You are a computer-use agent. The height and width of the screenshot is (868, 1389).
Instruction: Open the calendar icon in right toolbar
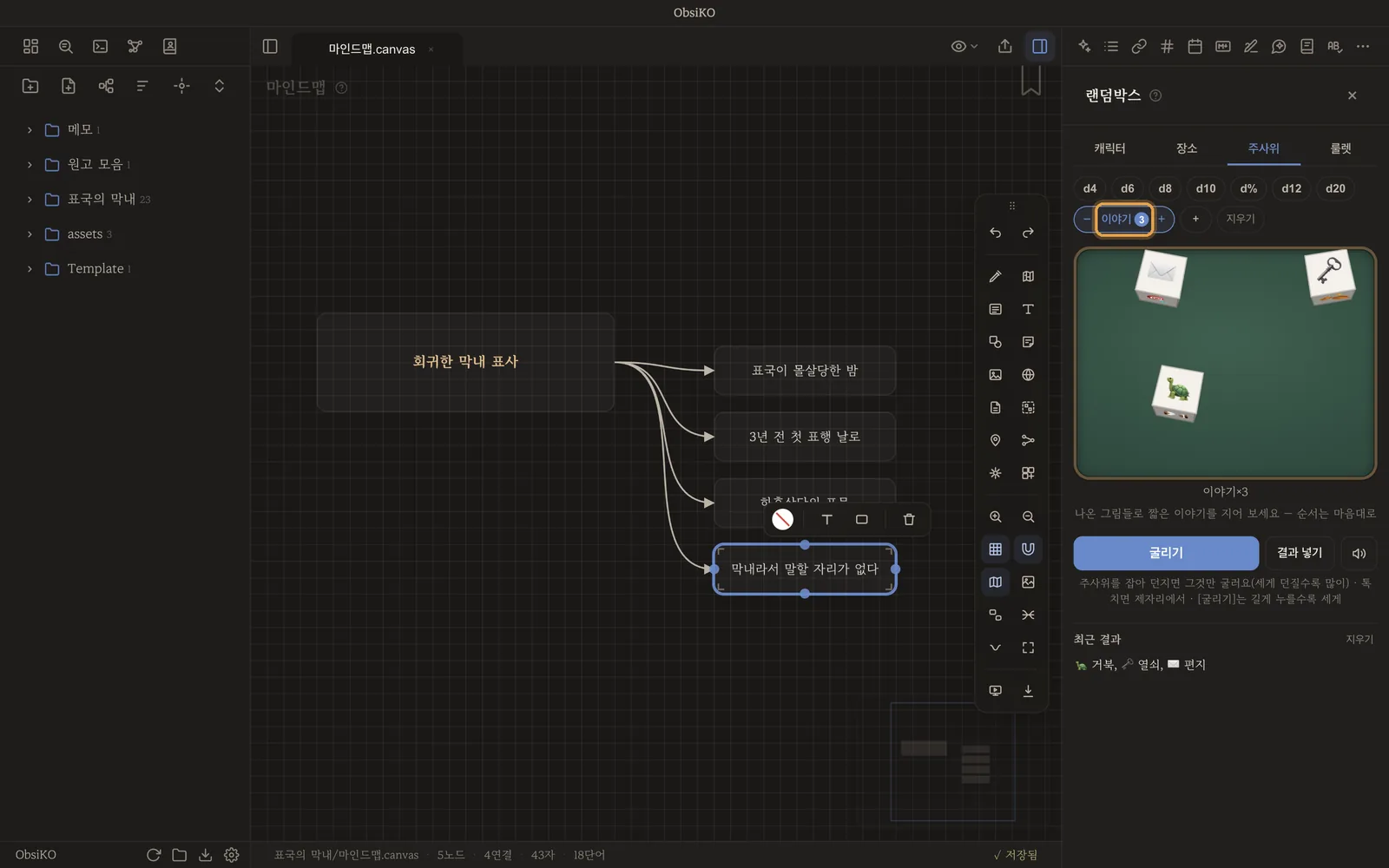[x=1195, y=46]
